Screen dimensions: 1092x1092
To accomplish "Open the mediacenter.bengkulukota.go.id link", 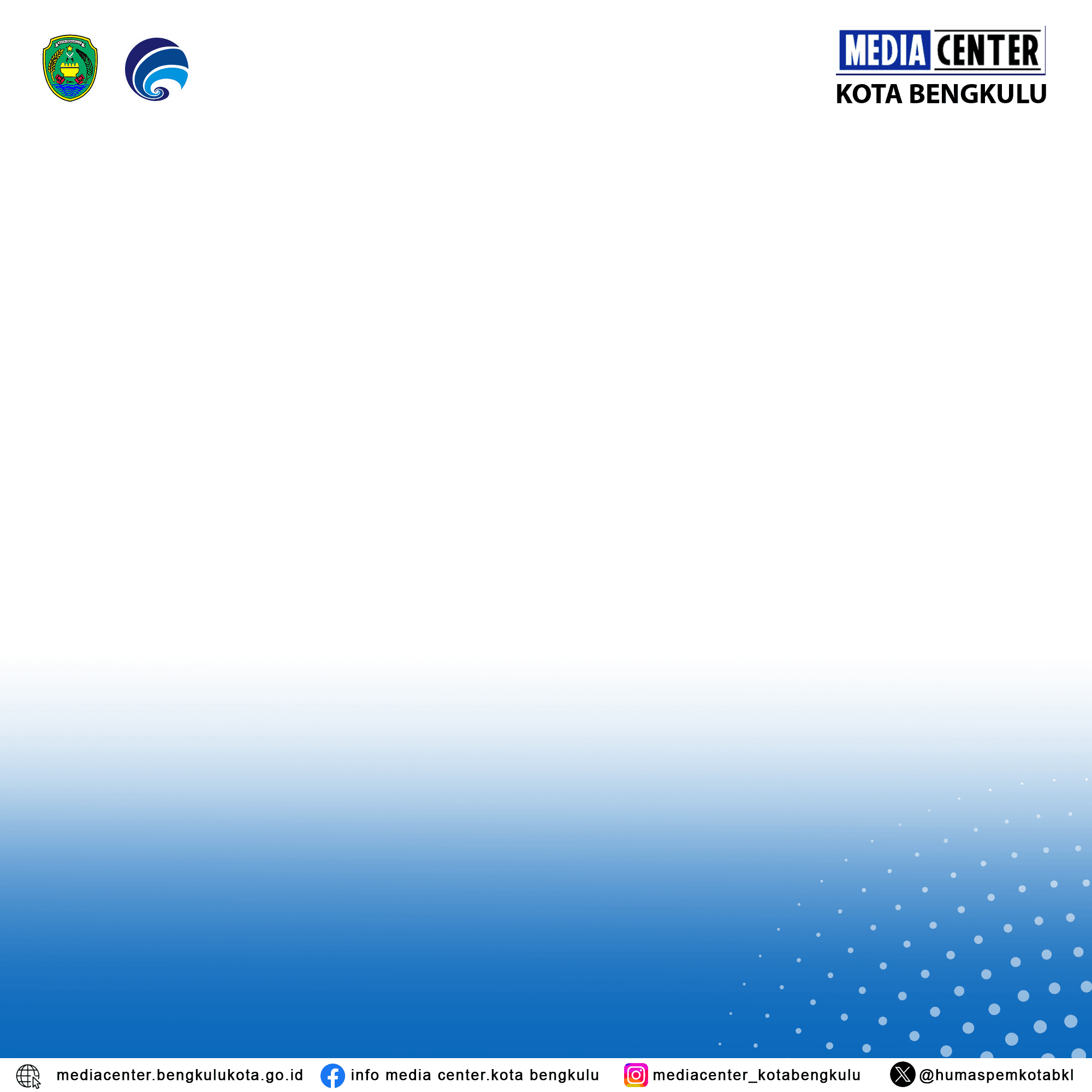I will click(x=180, y=1075).
